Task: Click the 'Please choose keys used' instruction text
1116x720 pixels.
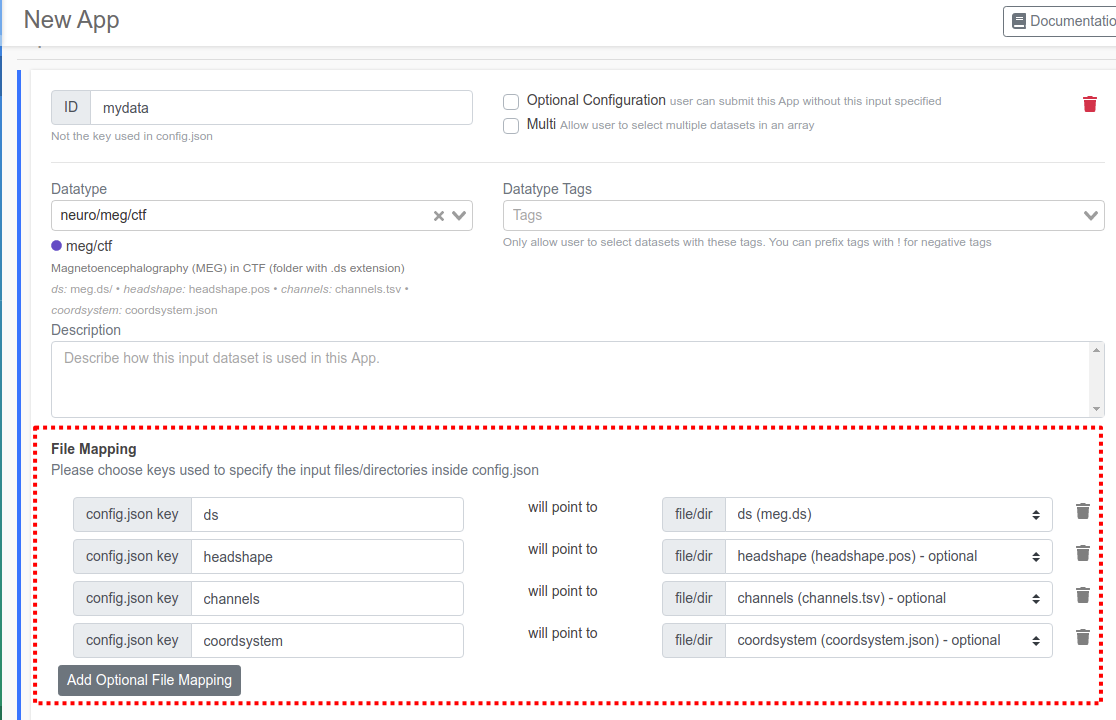Action: 295,470
